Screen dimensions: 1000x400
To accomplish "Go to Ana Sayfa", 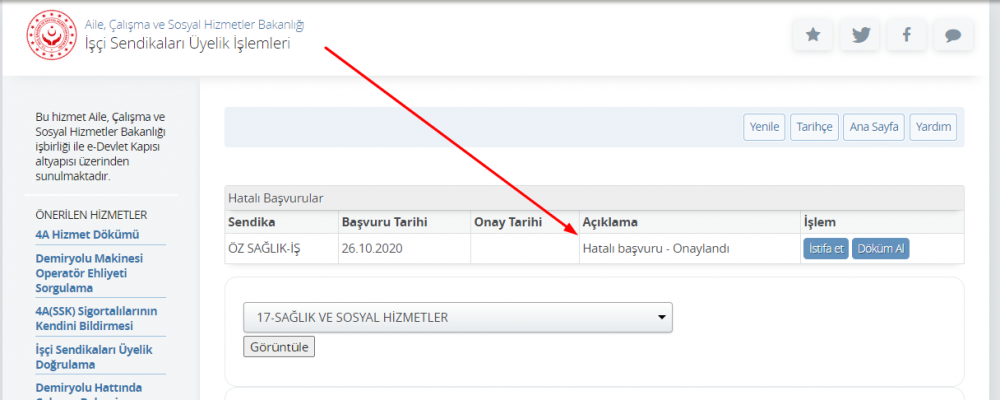I will tap(874, 127).
